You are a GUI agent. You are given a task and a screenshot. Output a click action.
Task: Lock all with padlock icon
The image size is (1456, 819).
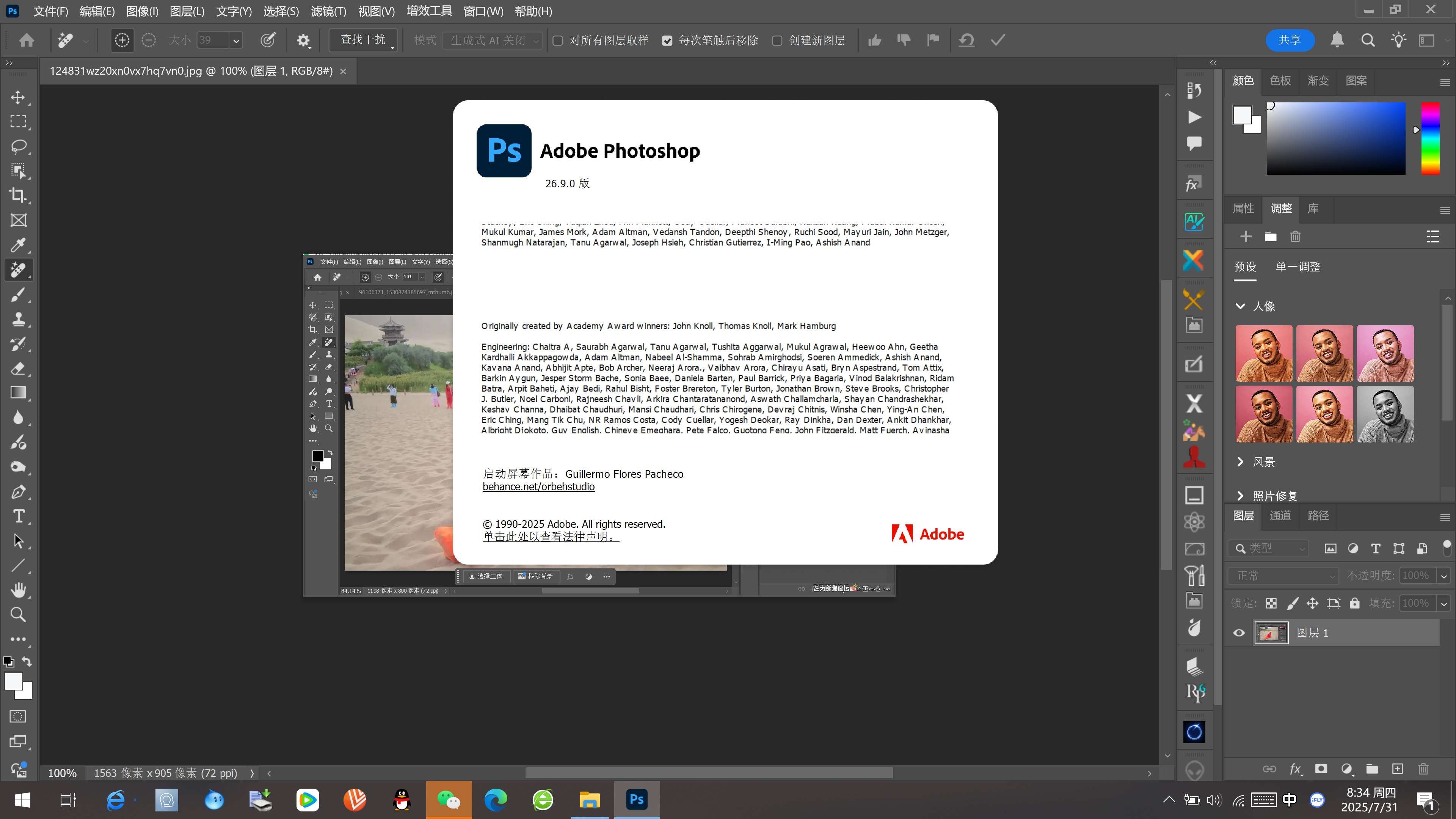(x=1354, y=603)
